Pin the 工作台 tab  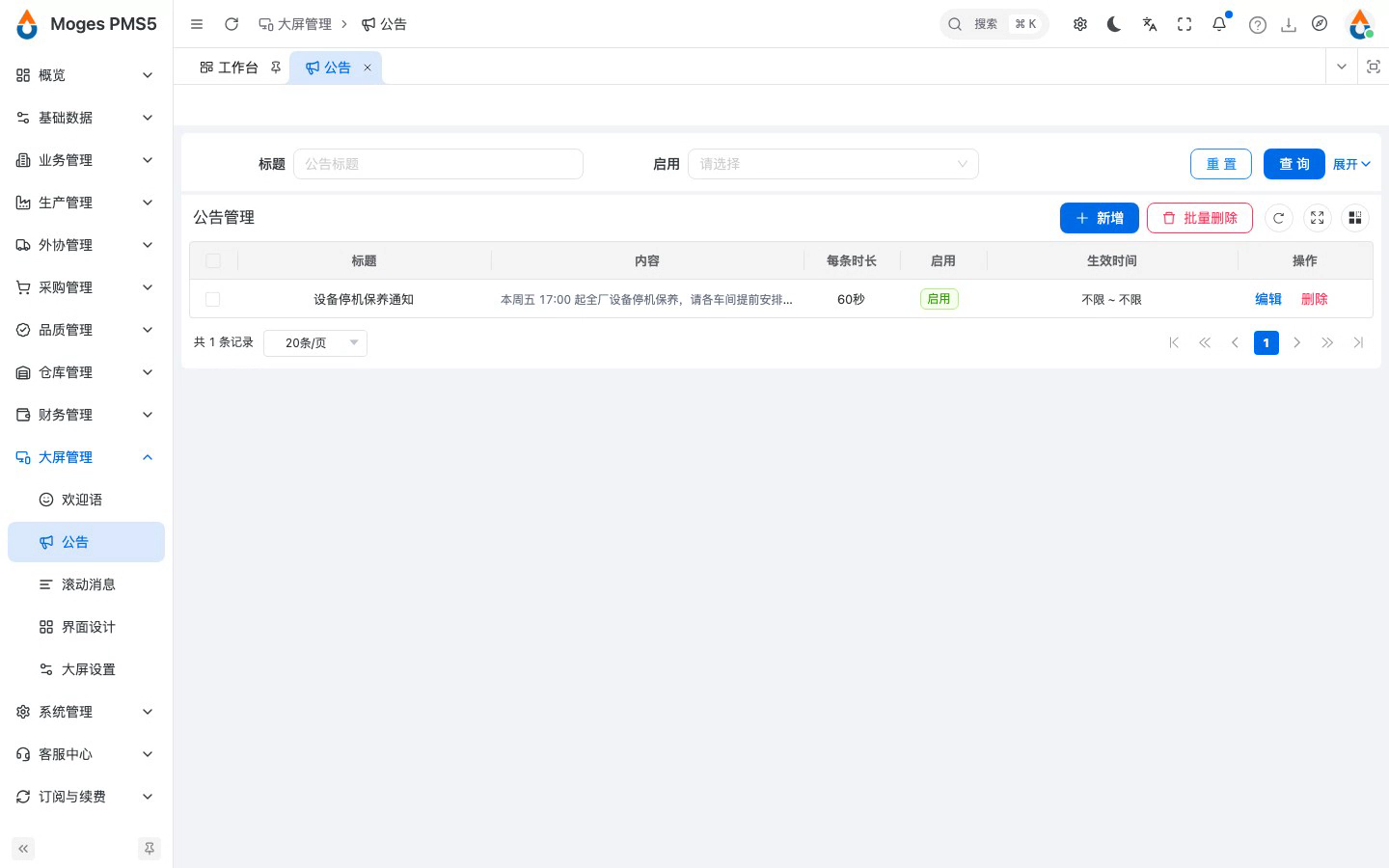(x=276, y=68)
